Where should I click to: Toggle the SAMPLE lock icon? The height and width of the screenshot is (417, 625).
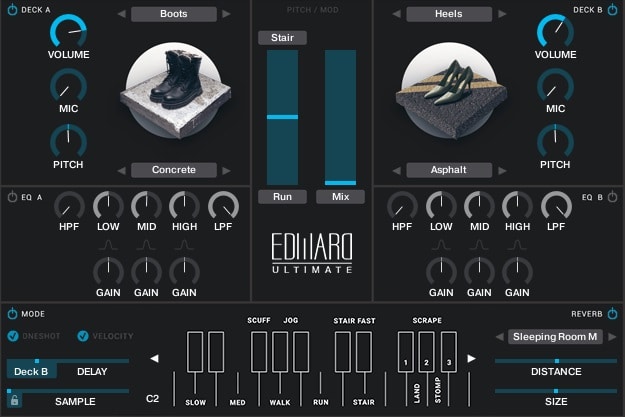[14, 400]
